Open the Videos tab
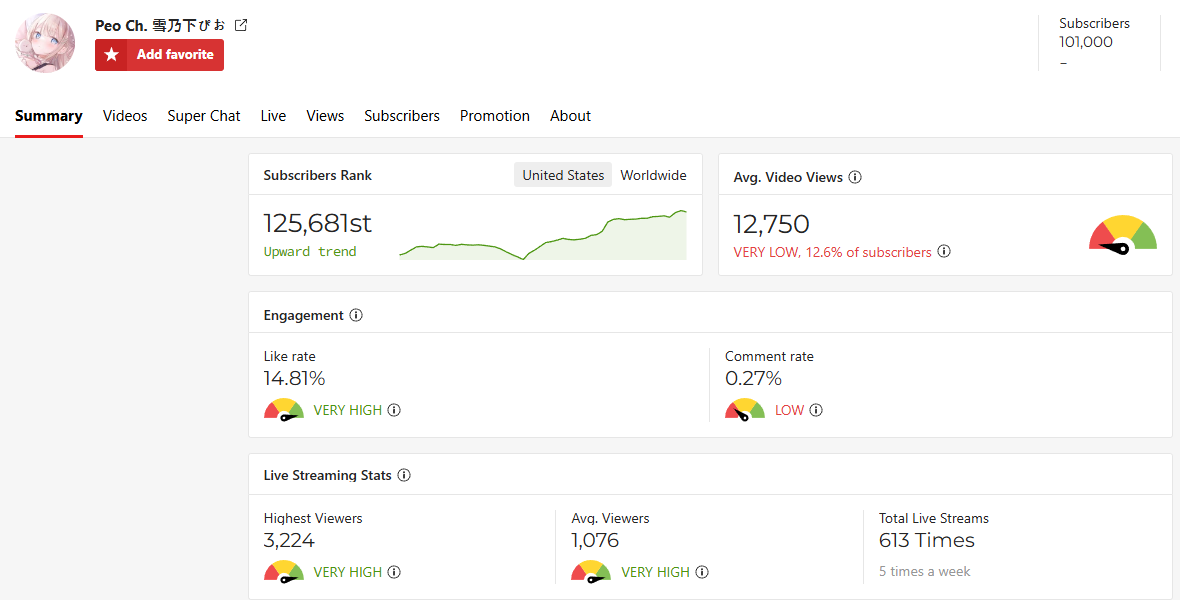Image resolution: width=1180 pixels, height=600 pixels. tap(125, 116)
